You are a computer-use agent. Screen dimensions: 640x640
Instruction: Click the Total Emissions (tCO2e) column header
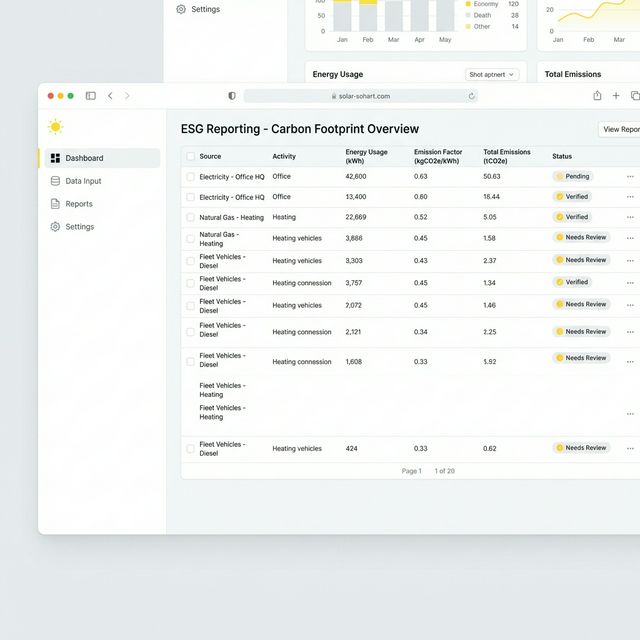click(x=507, y=156)
